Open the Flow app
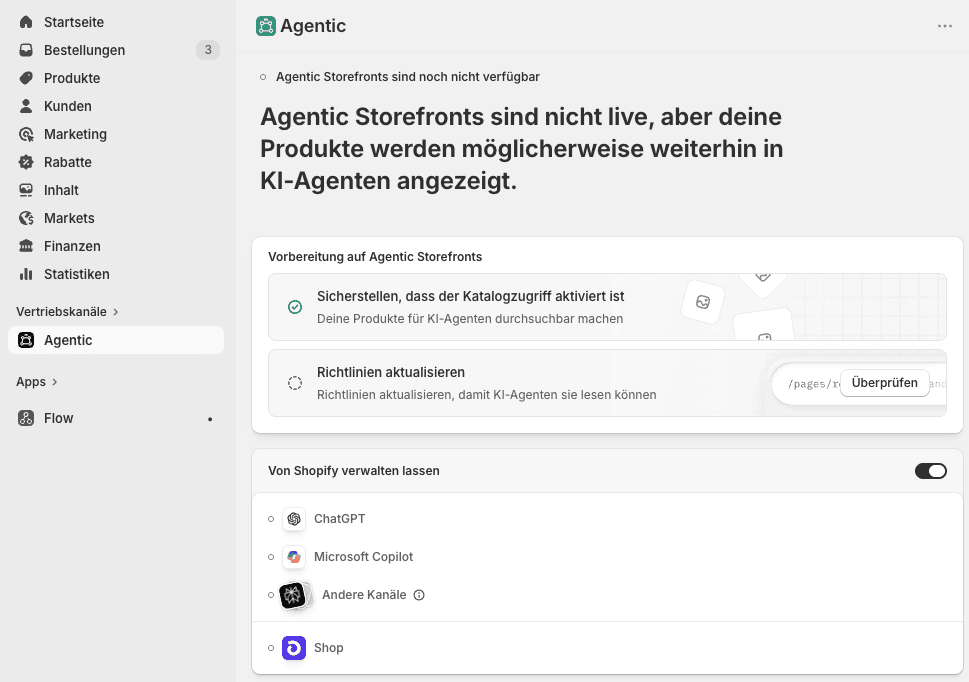 (x=116, y=418)
